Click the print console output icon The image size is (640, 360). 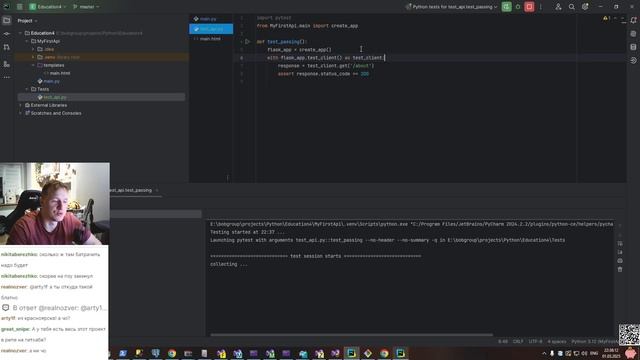tap(620, 261)
